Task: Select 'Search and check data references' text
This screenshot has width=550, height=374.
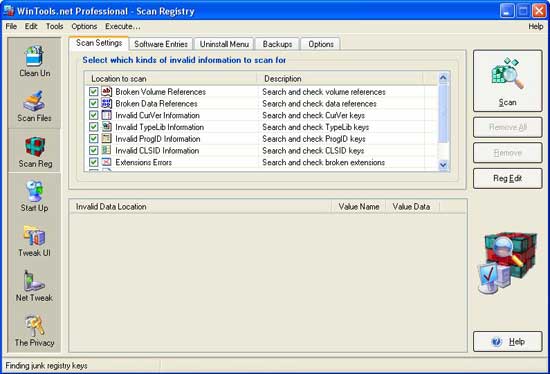Action: tap(319, 103)
